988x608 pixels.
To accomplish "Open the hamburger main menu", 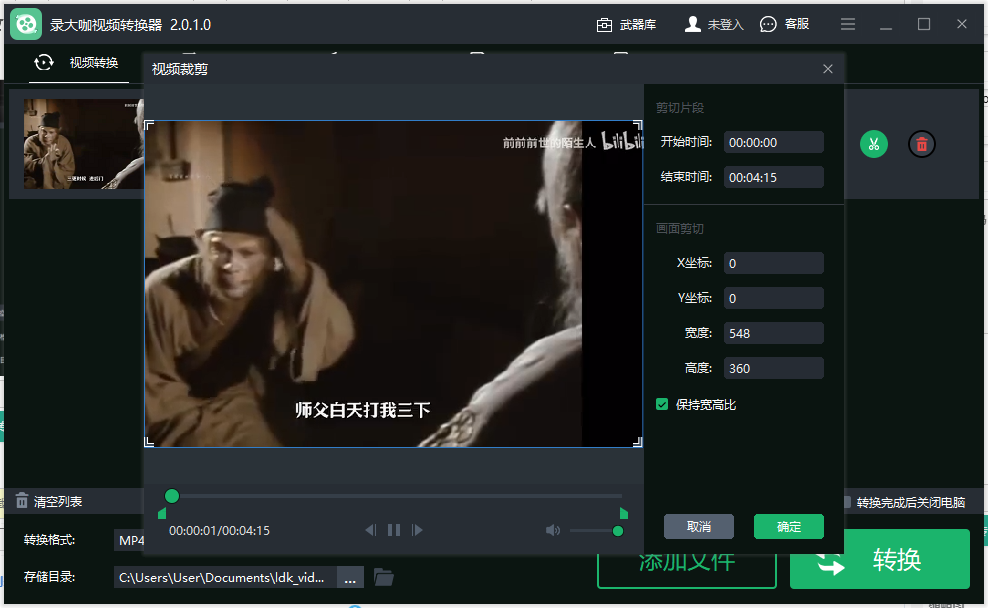I will point(847,24).
